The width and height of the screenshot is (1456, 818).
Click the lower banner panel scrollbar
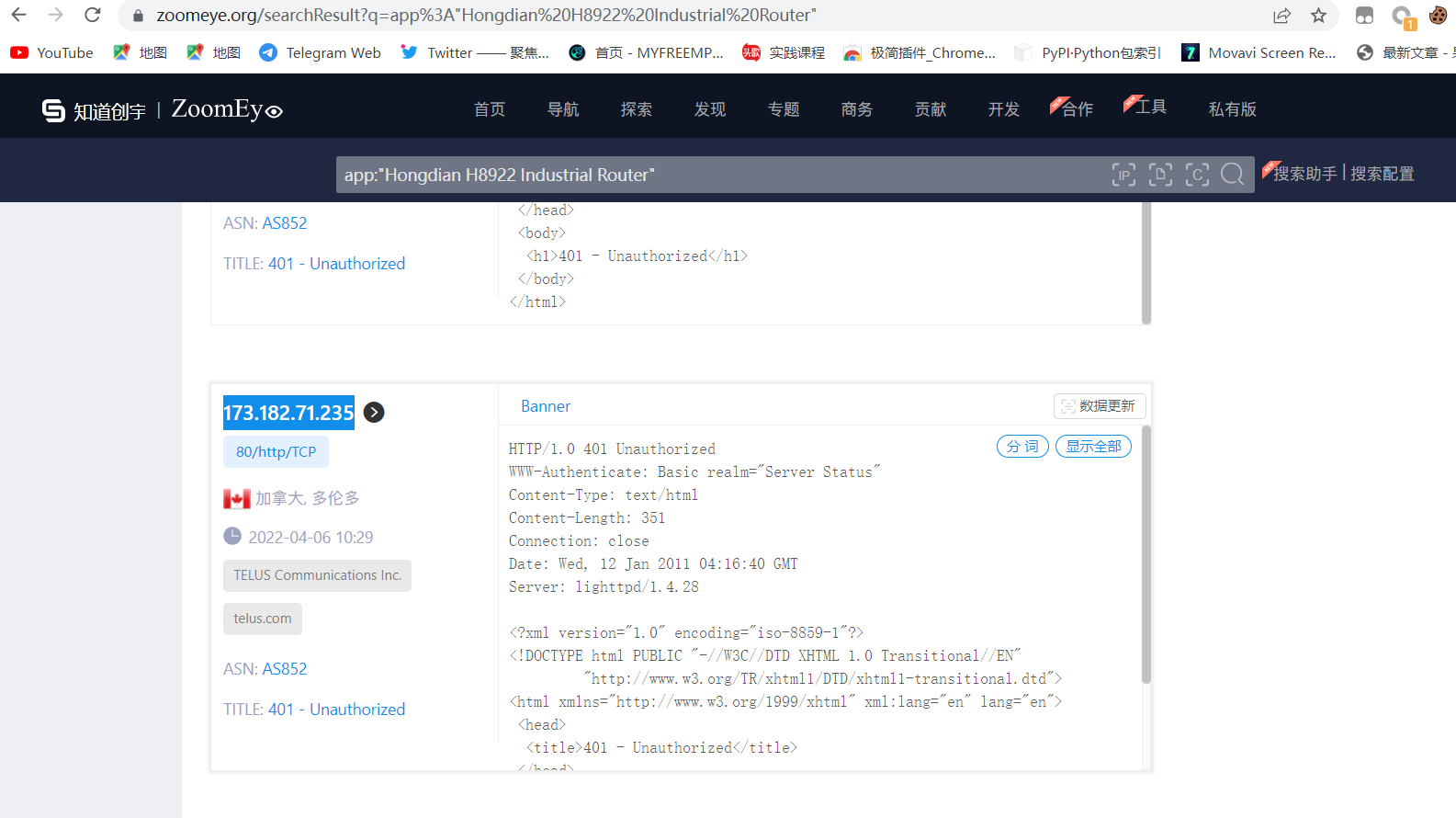click(1146, 555)
